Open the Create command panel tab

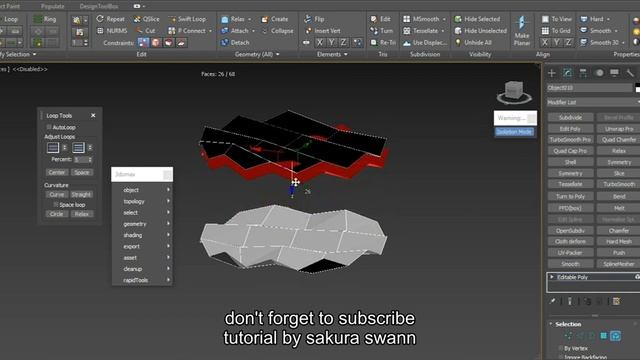(x=552, y=73)
